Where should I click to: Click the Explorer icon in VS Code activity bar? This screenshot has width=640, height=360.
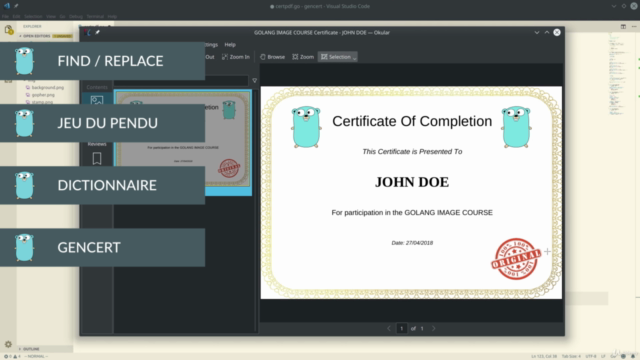[x=9, y=30]
